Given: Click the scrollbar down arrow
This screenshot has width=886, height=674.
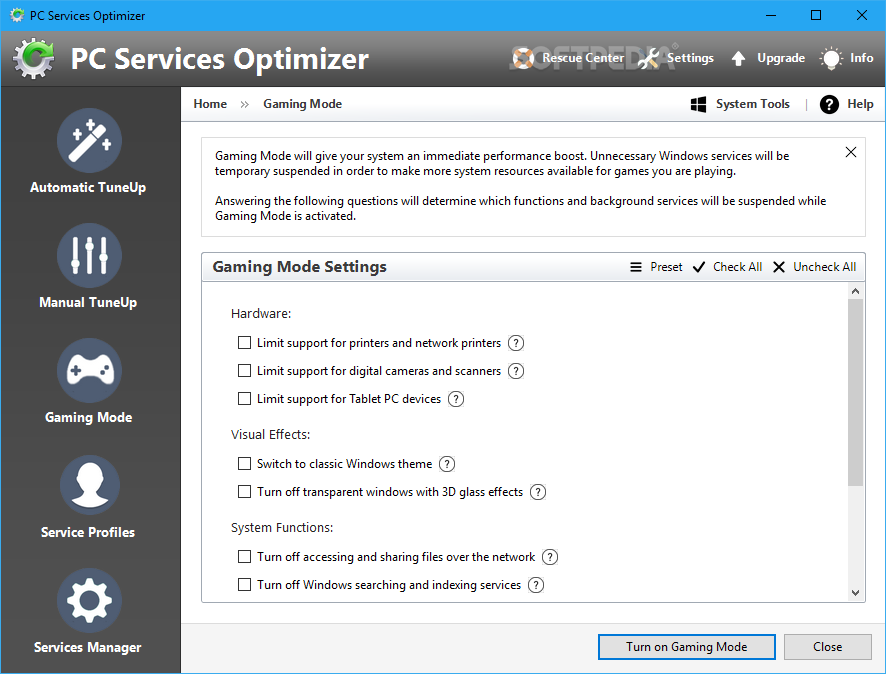Looking at the screenshot, I should tap(855, 593).
